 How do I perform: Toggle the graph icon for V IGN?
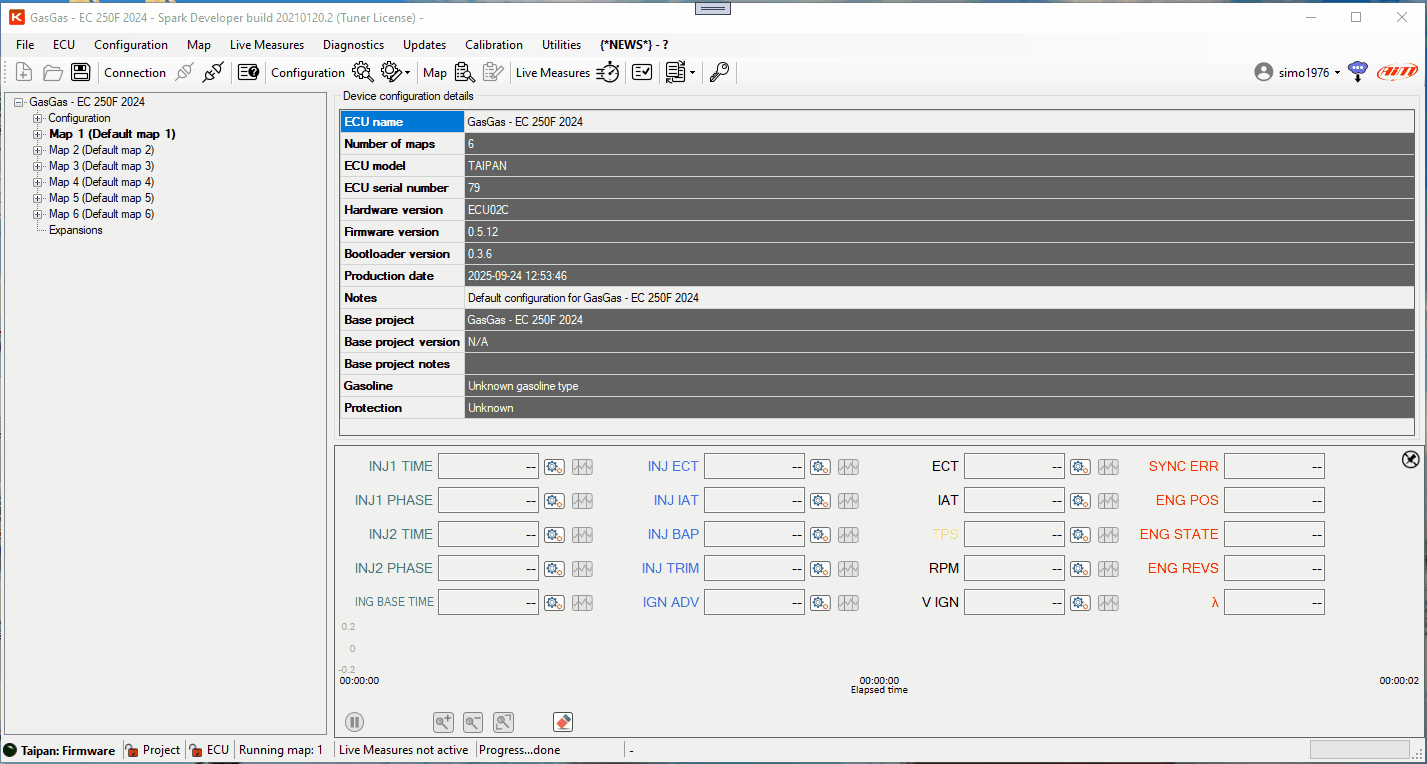1108,603
